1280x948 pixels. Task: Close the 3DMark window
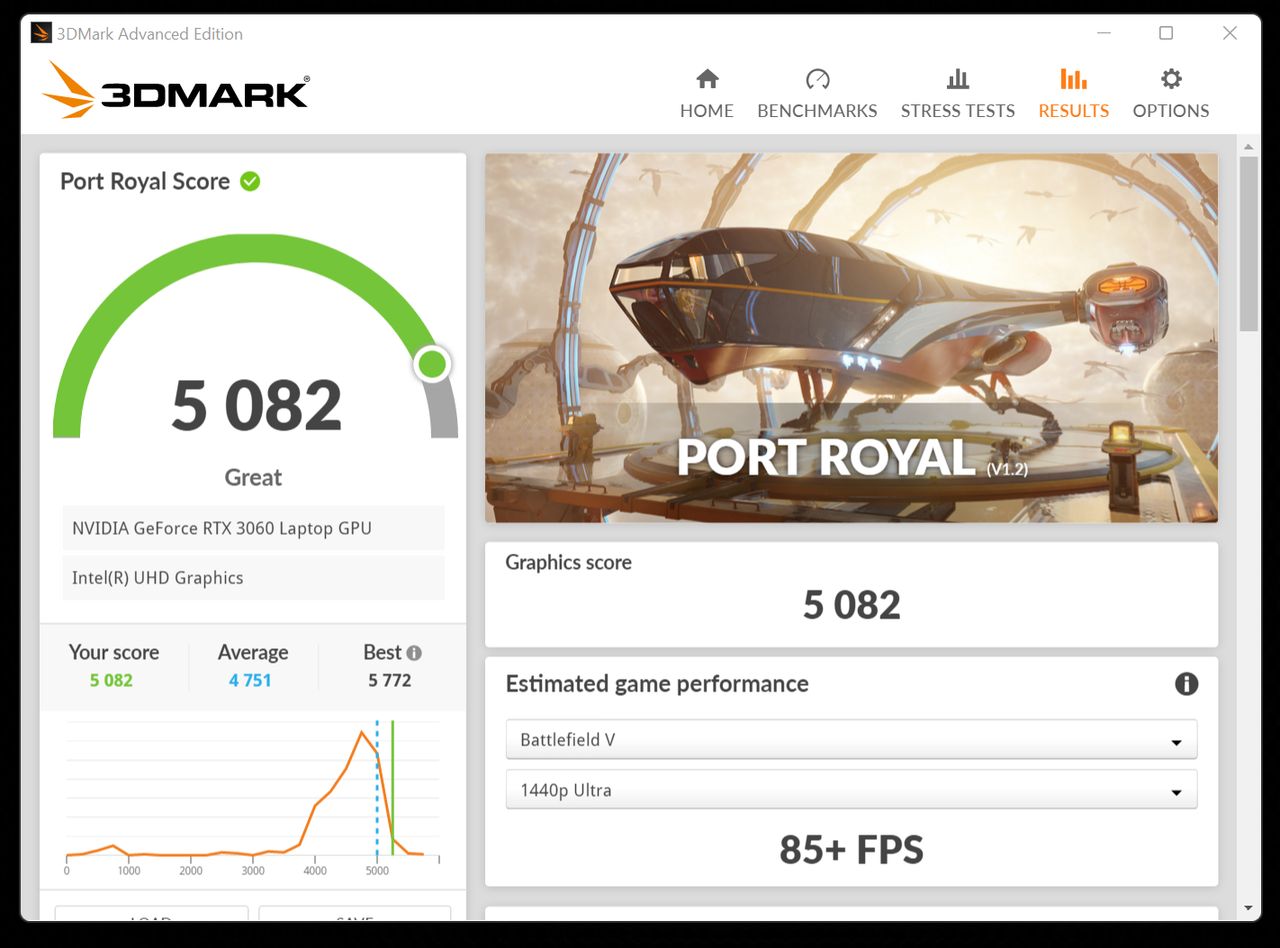tap(1230, 33)
